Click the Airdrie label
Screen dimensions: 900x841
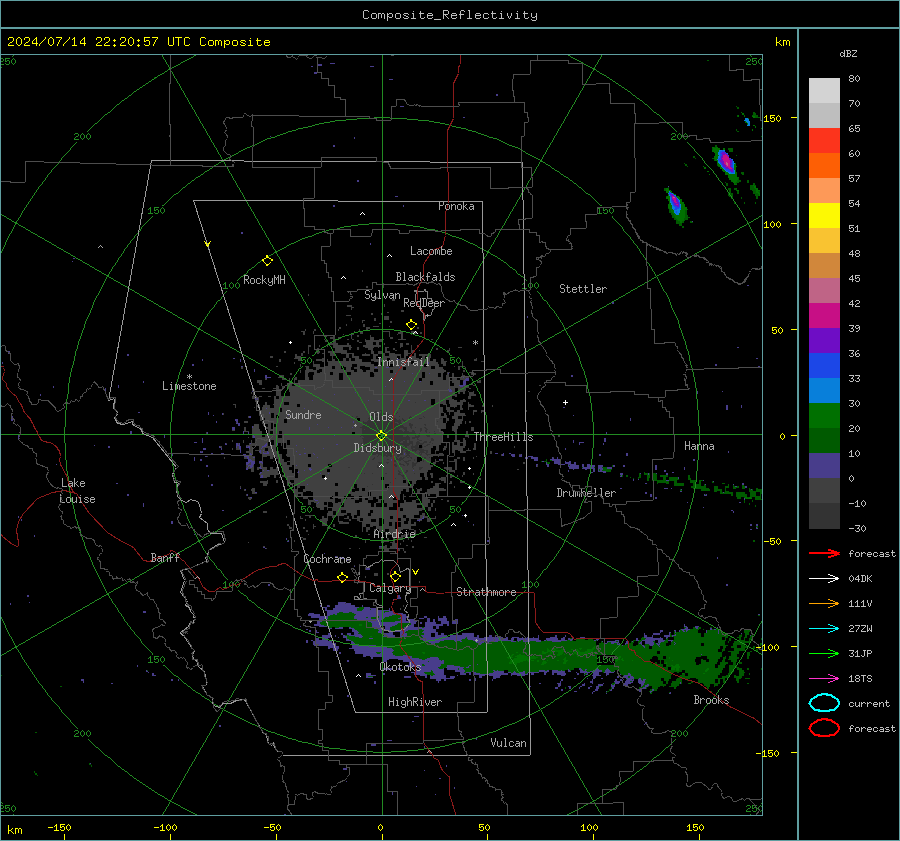[394, 534]
